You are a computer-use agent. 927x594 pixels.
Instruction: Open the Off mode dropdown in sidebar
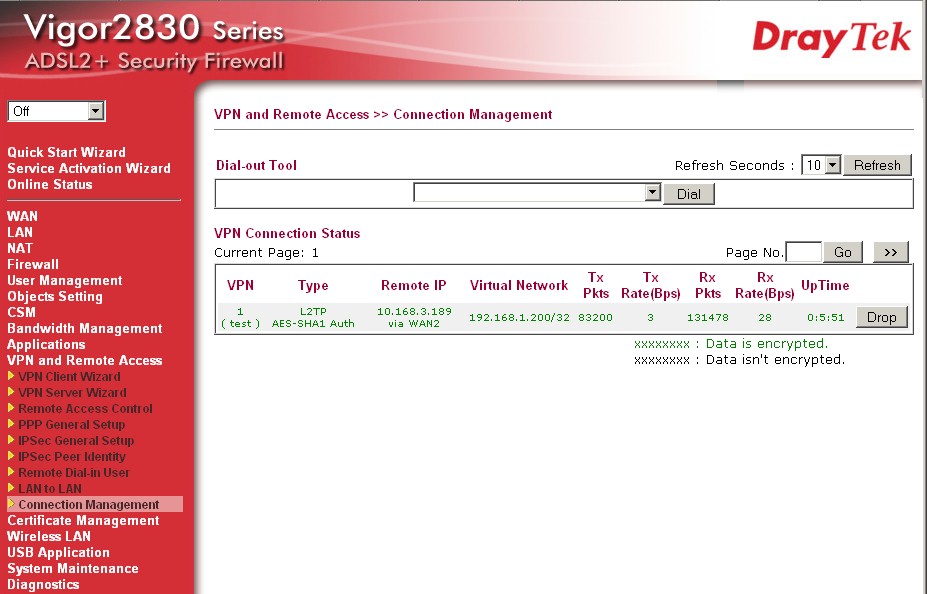(x=56, y=111)
